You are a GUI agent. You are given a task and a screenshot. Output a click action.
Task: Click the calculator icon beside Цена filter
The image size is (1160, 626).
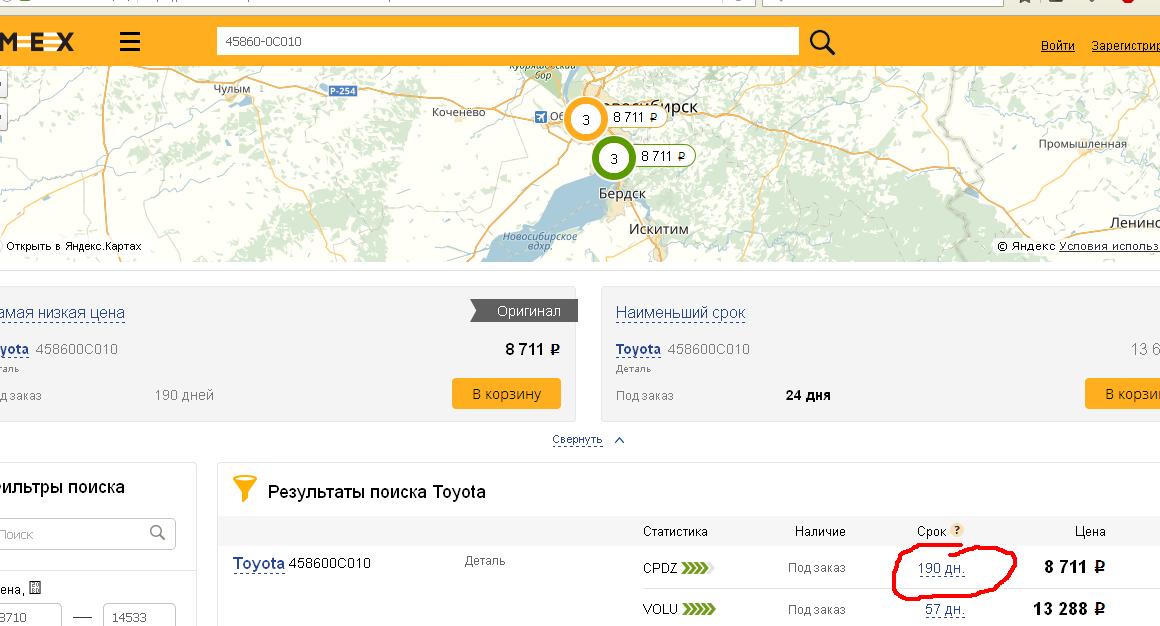click(x=35, y=588)
